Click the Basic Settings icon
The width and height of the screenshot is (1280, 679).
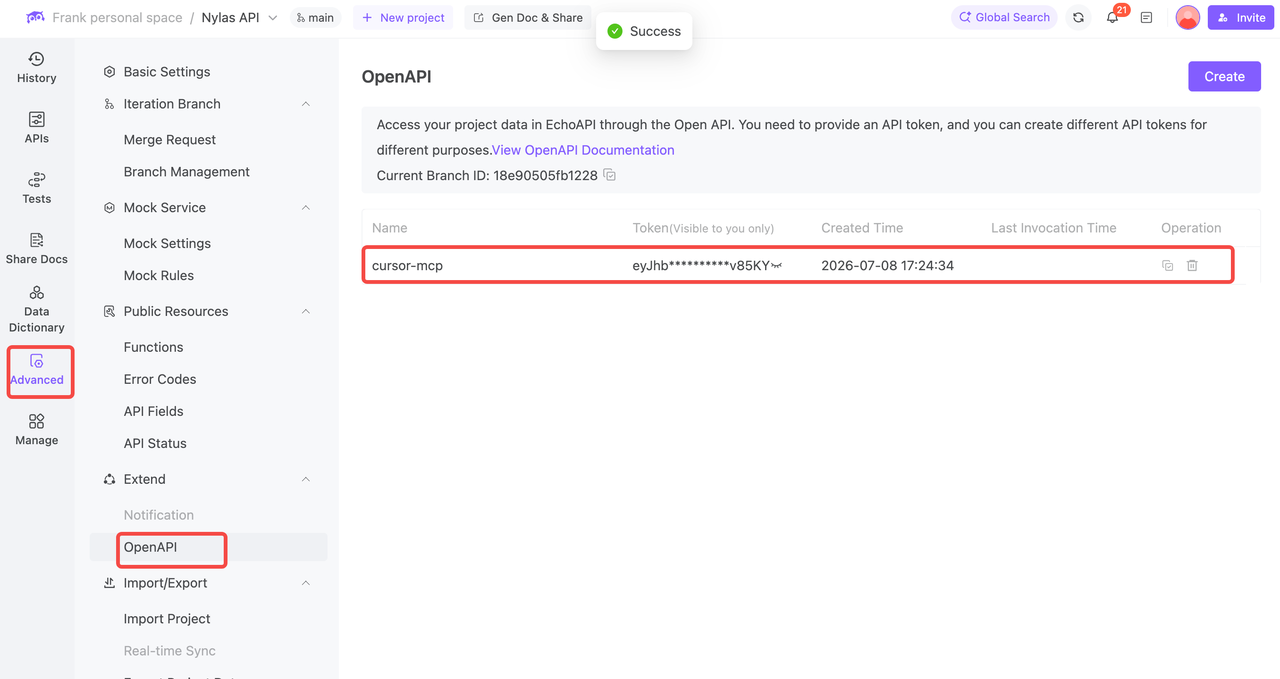pos(109,72)
